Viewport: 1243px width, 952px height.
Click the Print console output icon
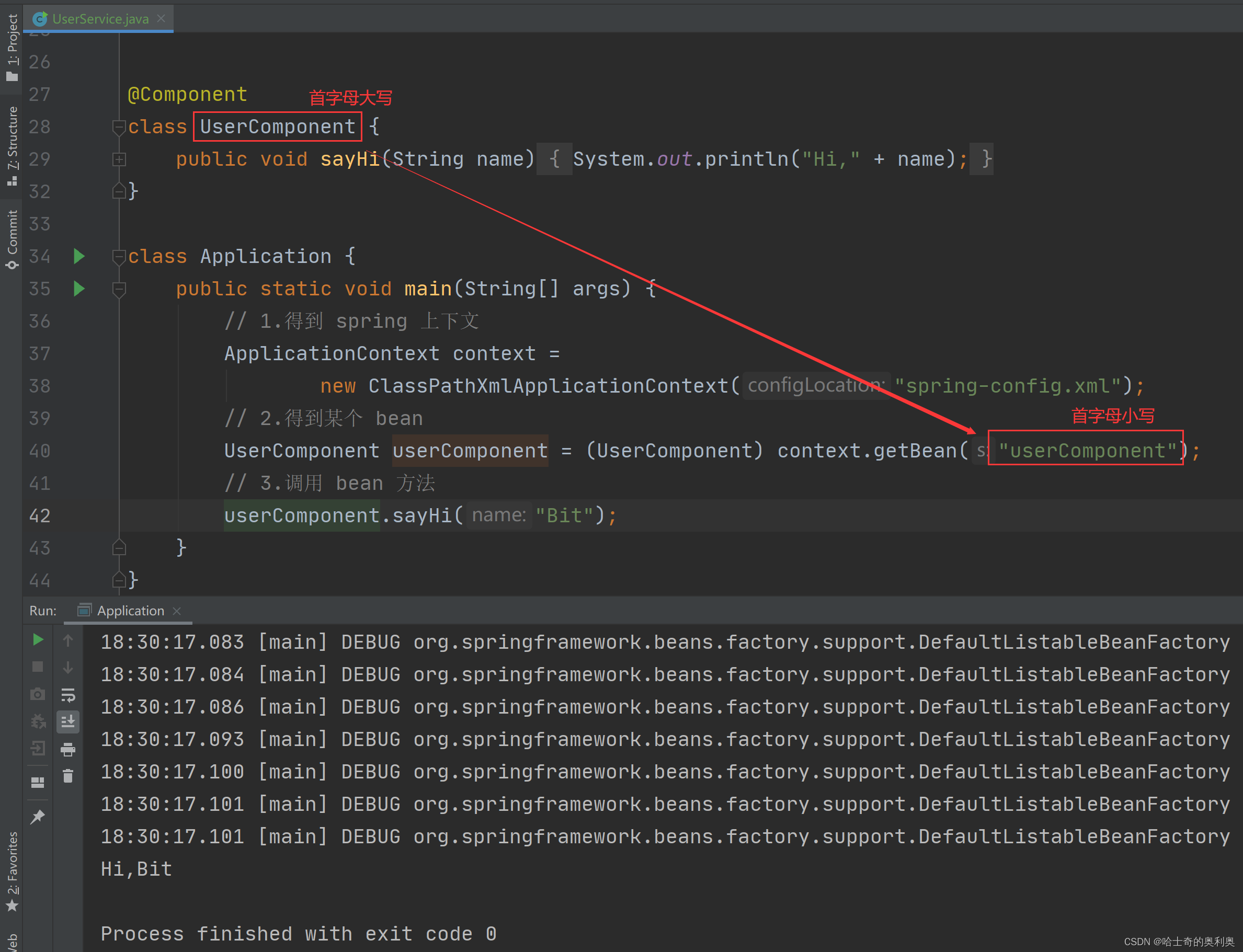(68, 750)
